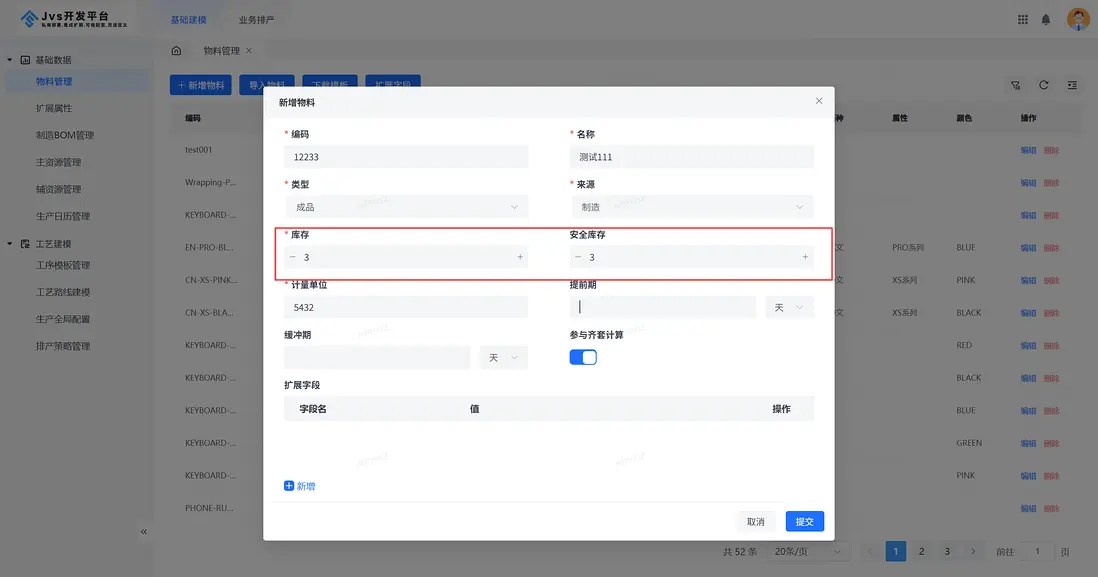Click the user avatar in the top right
Image resolution: width=1098 pixels, height=577 pixels.
click(x=1077, y=17)
